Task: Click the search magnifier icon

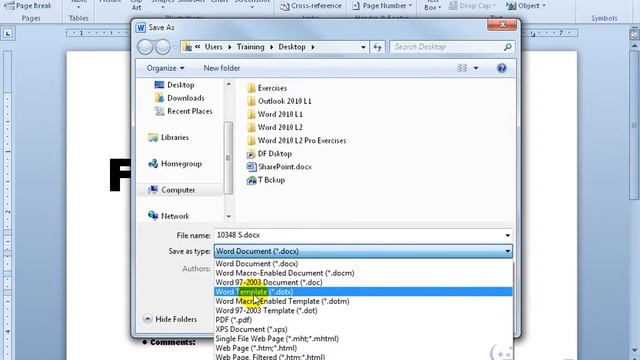Action: (507, 47)
